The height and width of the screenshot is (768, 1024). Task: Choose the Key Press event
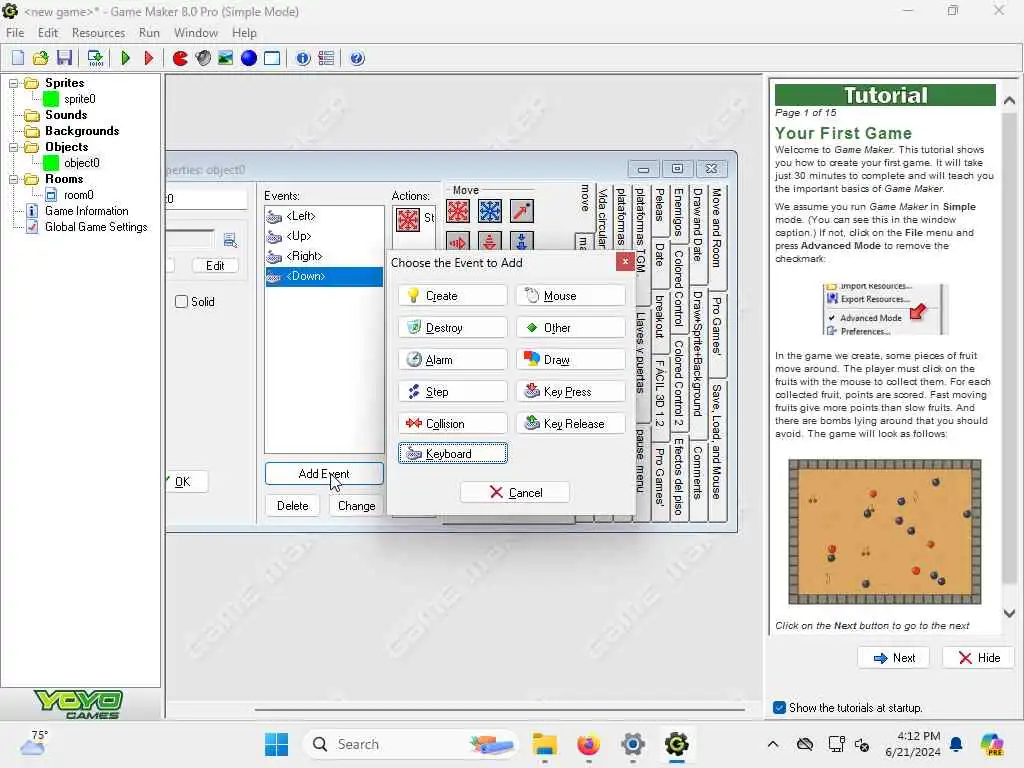tap(571, 392)
